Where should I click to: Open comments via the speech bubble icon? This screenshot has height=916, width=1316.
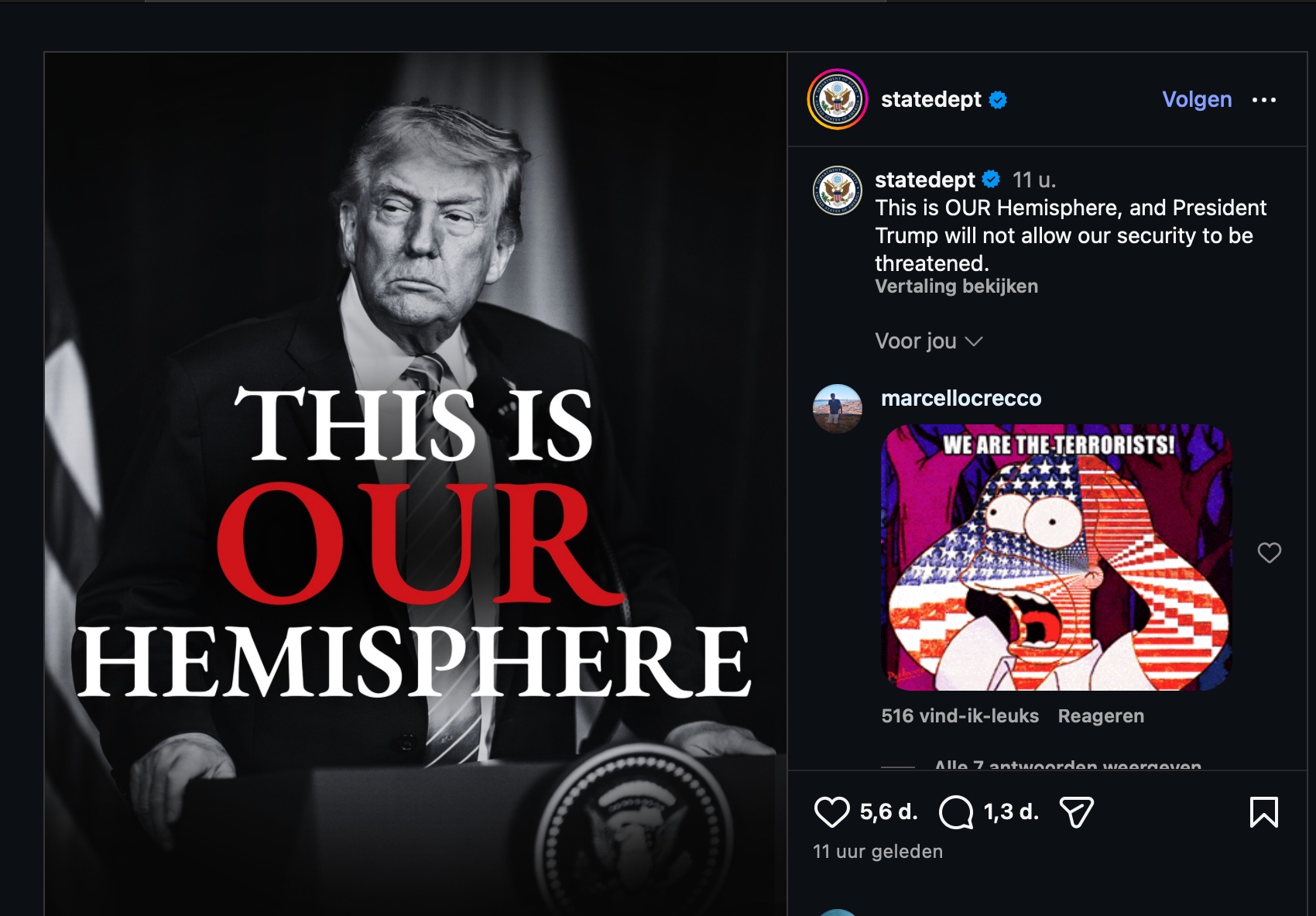tap(956, 812)
